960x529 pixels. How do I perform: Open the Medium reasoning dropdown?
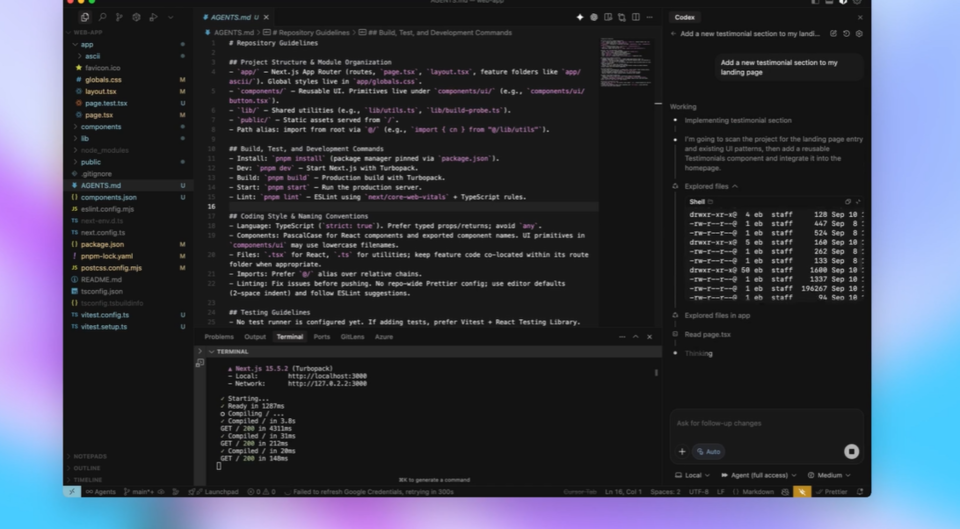click(x=829, y=475)
